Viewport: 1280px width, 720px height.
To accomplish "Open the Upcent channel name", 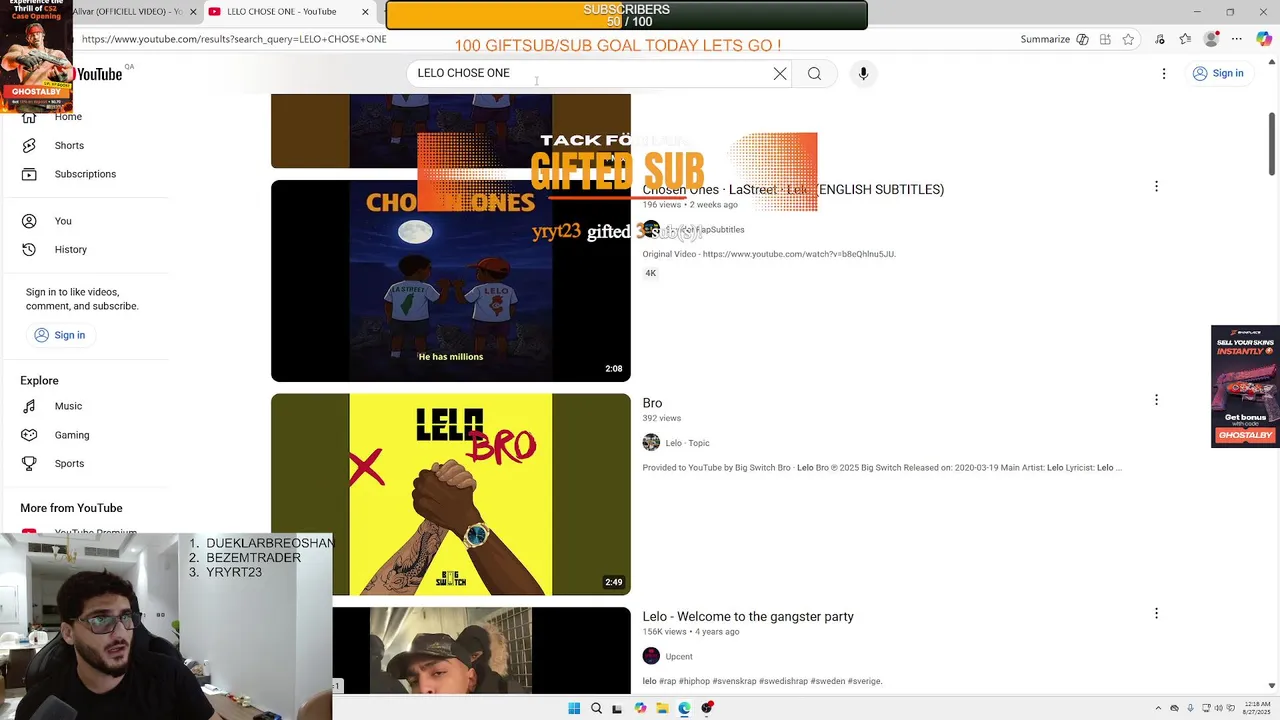I will click(x=679, y=657).
